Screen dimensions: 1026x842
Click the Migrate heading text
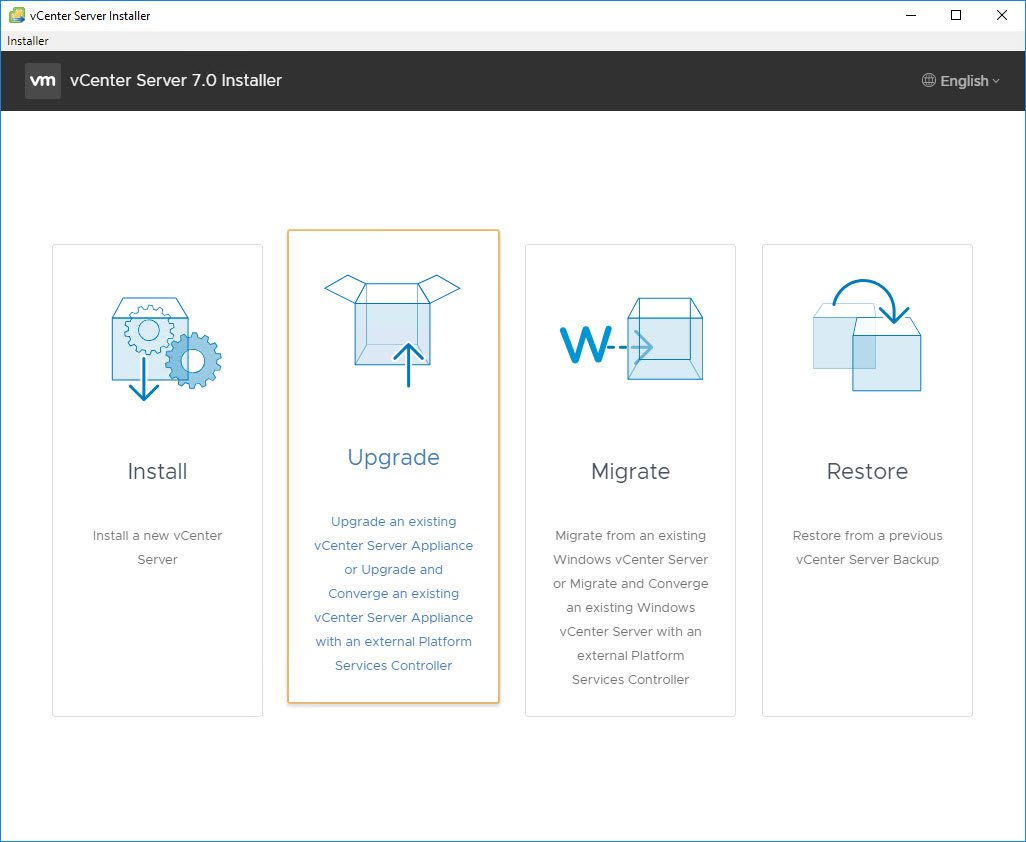[x=630, y=471]
